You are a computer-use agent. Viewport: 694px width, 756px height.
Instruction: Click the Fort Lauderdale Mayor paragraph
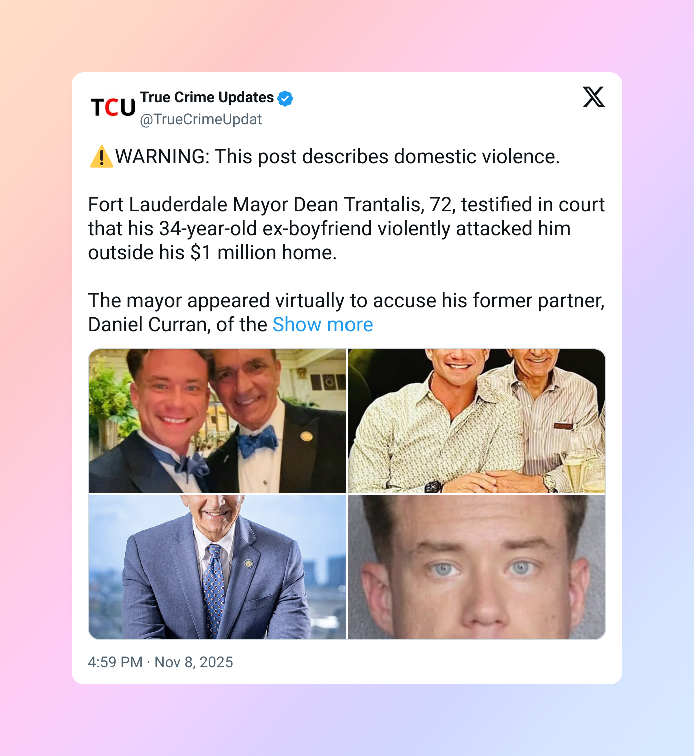(346, 229)
